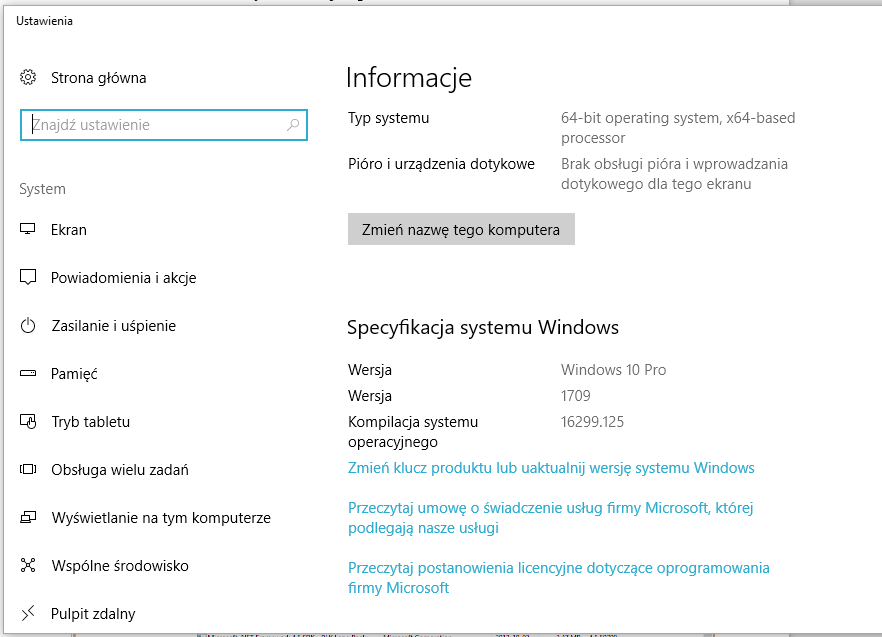Open the Zmień klucz produktu link

point(550,468)
